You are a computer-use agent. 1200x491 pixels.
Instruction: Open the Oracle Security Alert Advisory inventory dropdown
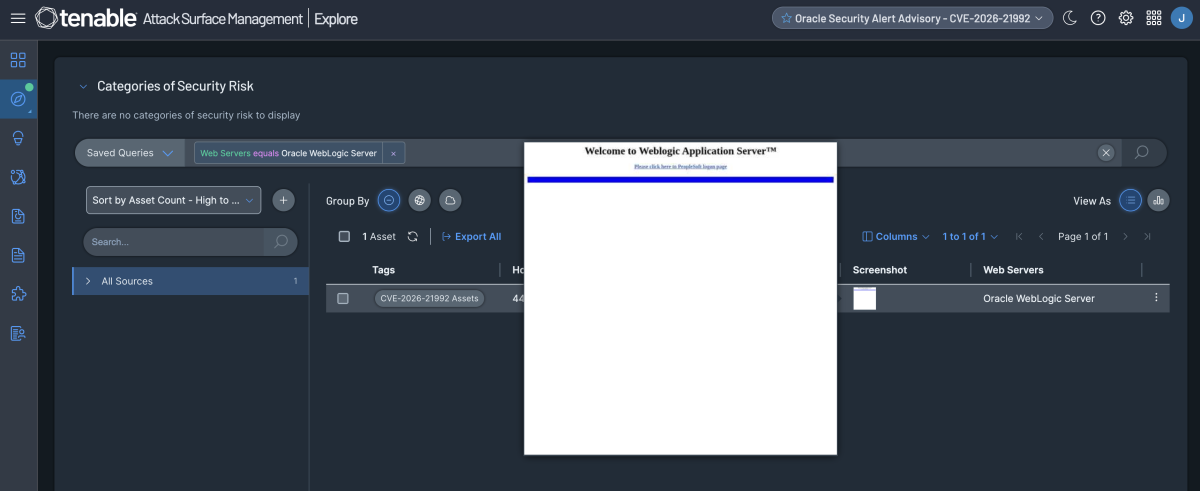point(913,18)
